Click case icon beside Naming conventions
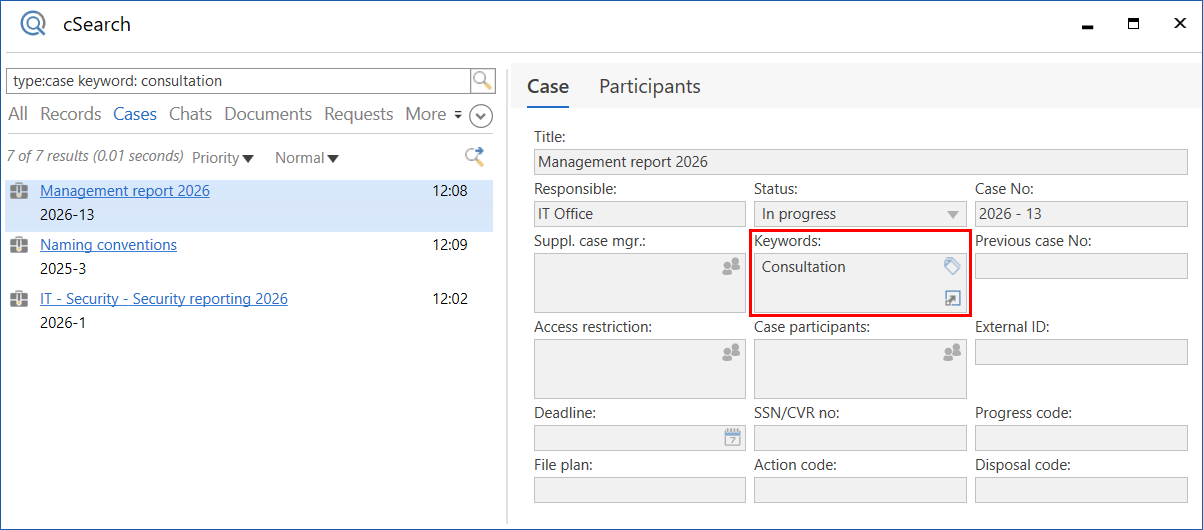The height and width of the screenshot is (530, 1203). click(x=19, y=244)
